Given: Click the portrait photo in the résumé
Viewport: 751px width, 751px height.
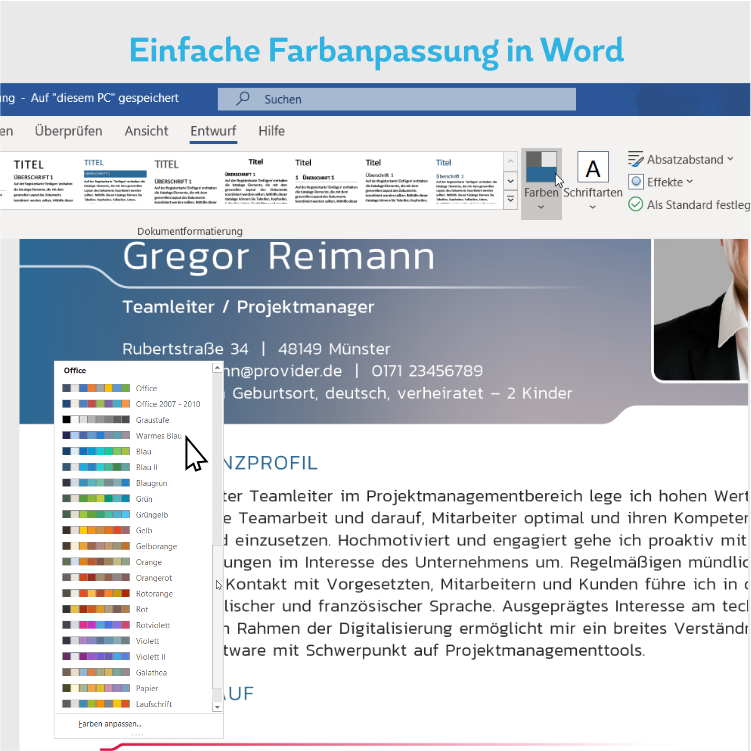Looking at the screenshot, I should pyautogui.click(x=702, y=309).
